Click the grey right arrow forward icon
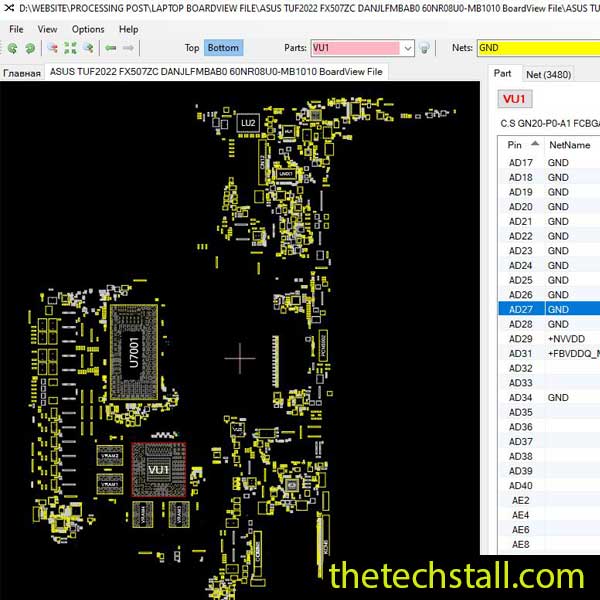 pyautogui.click(x=129, y=48)
